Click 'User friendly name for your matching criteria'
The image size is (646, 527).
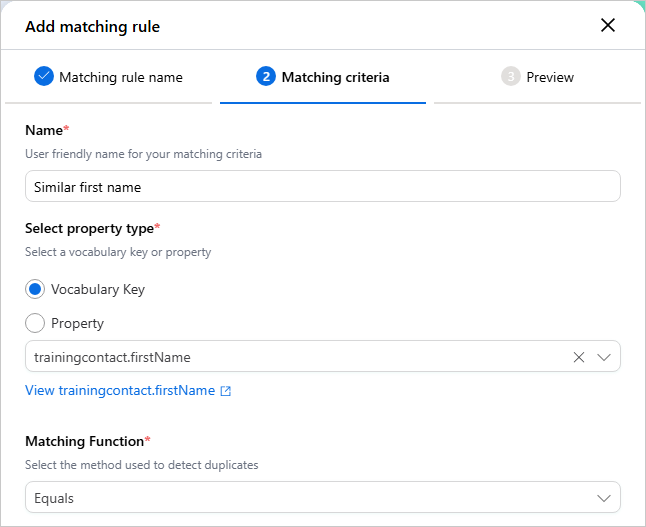[143, 154]
